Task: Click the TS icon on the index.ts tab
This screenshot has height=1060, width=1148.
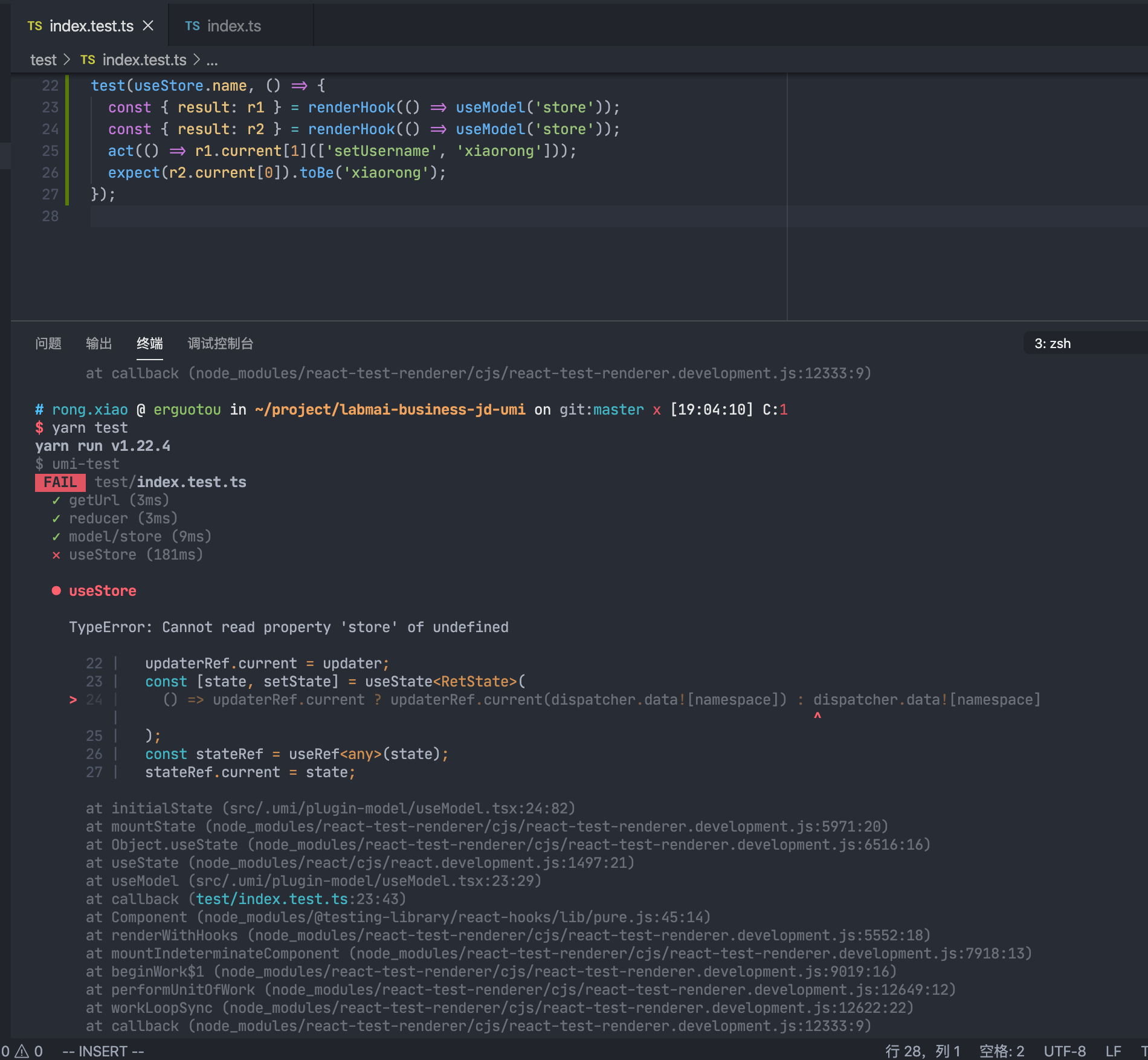Action: 193,25
